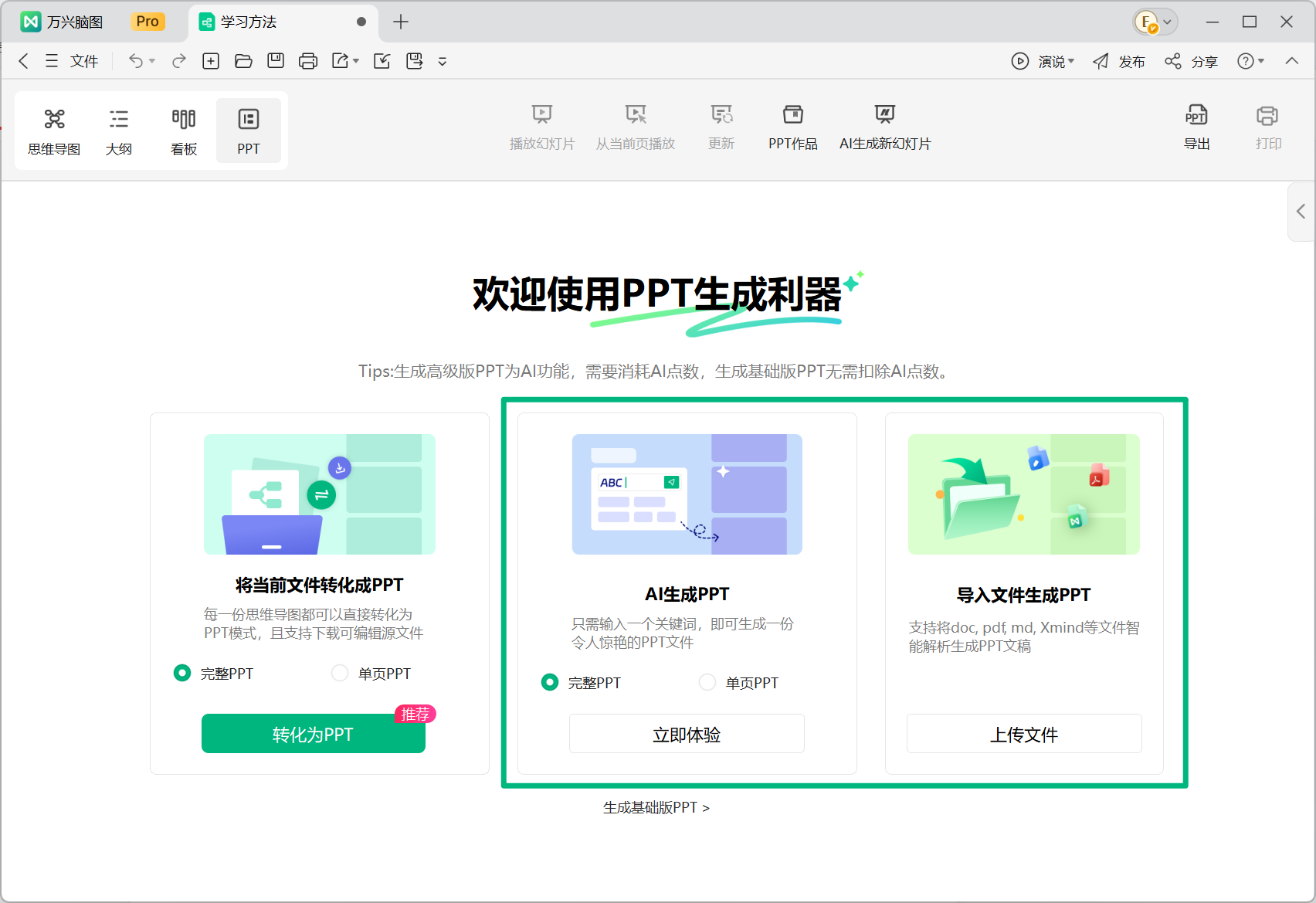
Task: Switch to 看板 kanban view
Action: (x=184, y=131)
